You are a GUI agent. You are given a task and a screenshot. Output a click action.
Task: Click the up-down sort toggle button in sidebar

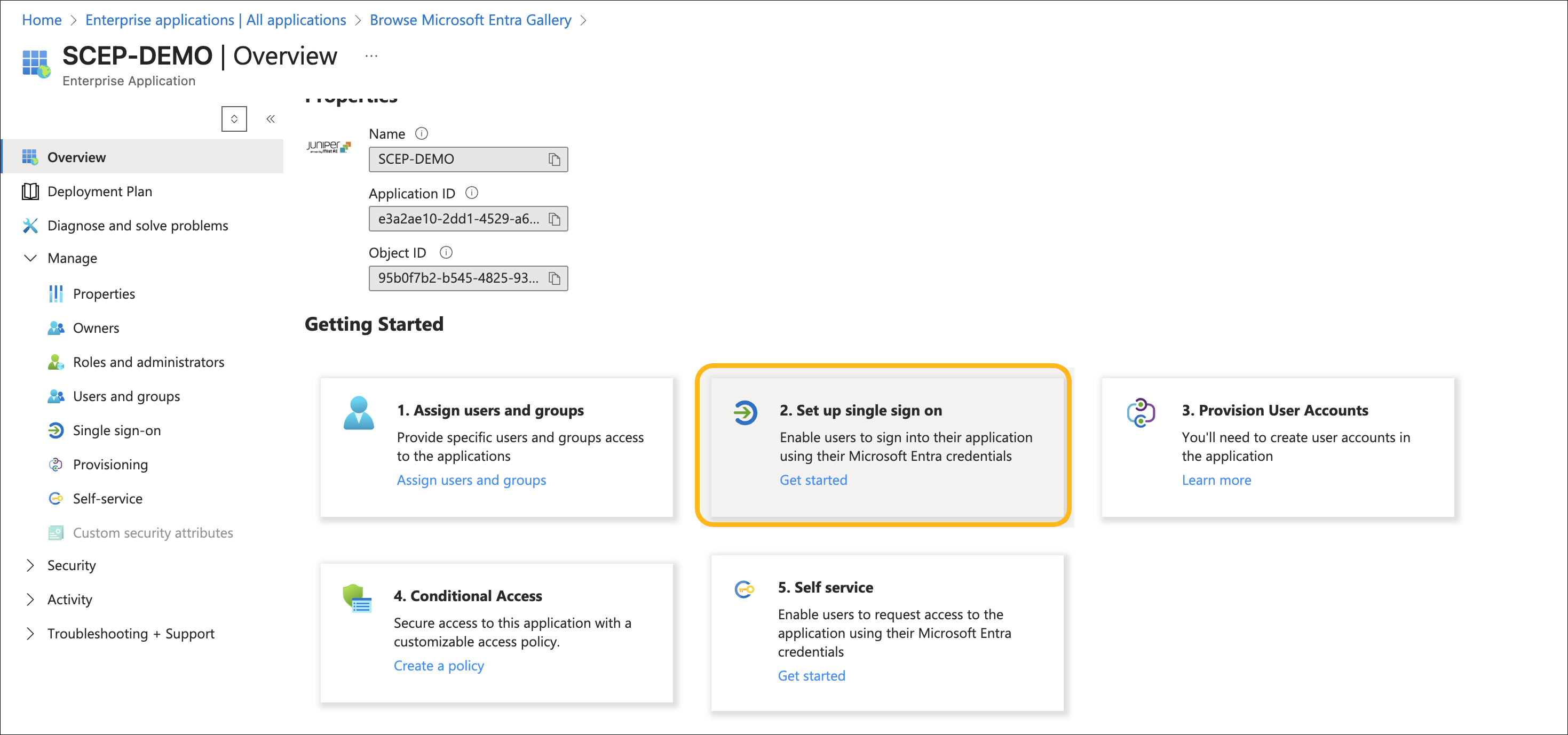click(x=234, y=118)
